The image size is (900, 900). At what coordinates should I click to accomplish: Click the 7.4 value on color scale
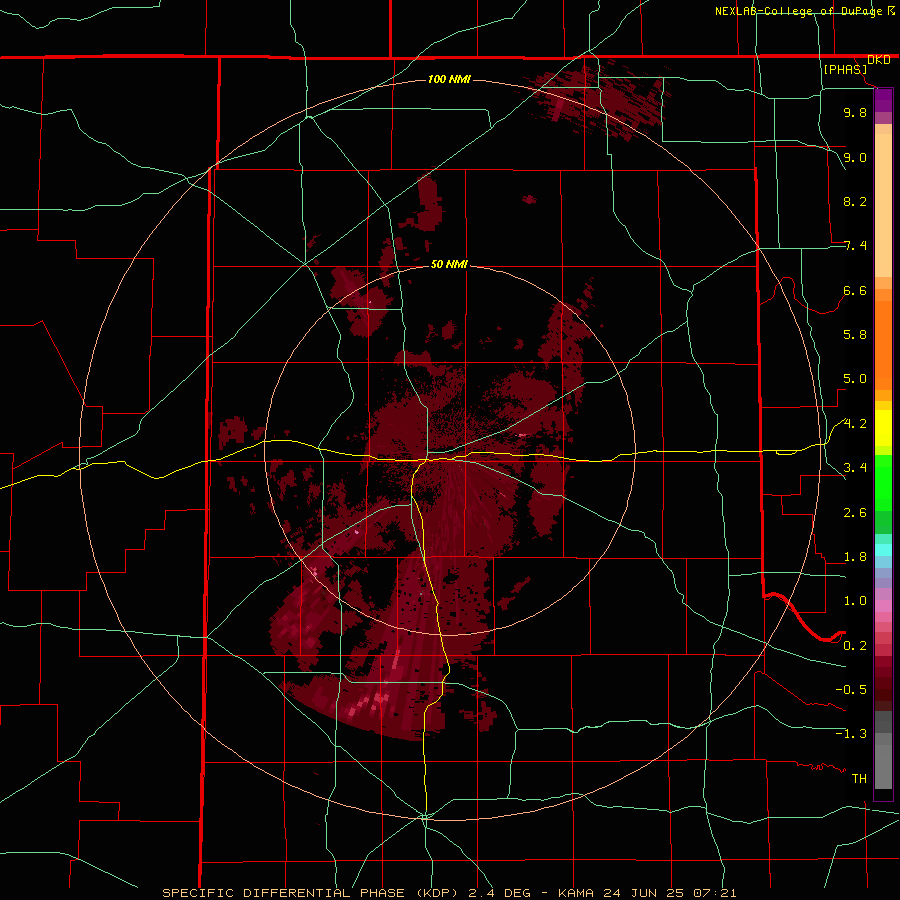pos(855,246)
